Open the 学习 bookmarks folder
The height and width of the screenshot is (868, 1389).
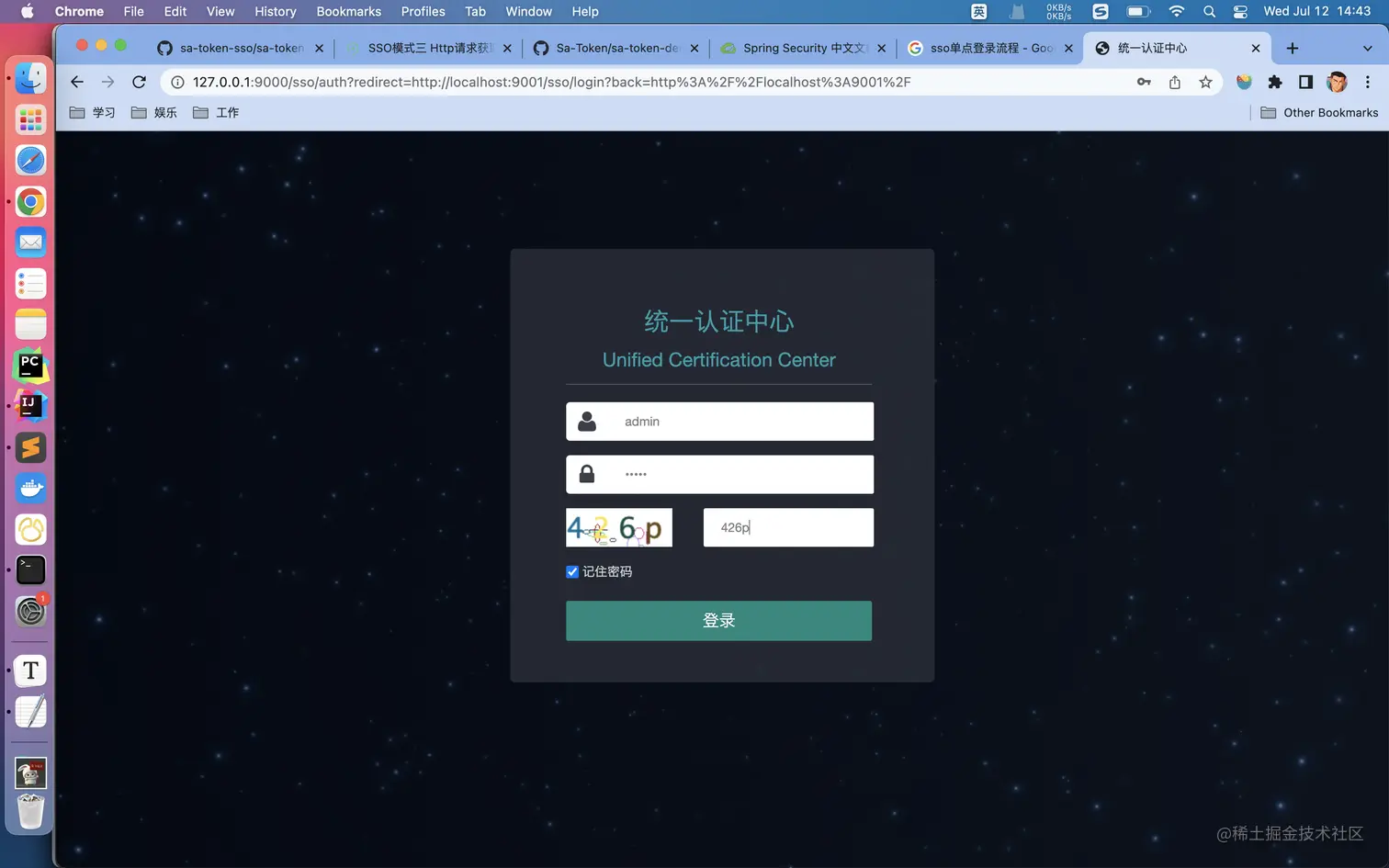[x=94, y=112]
